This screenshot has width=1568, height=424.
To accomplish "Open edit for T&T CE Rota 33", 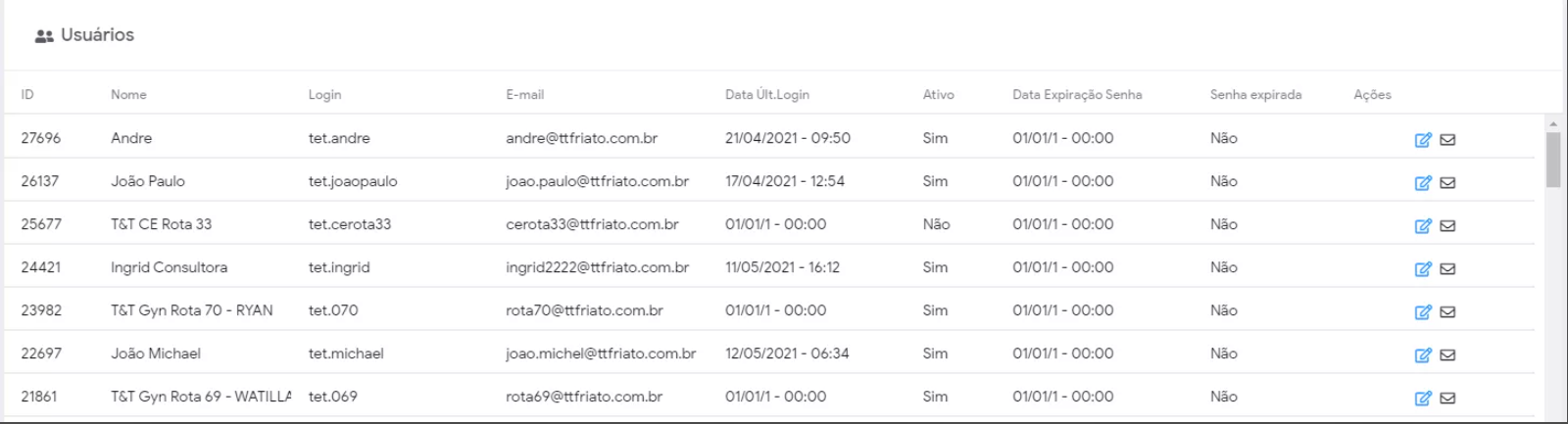I will click(1423, 226).
